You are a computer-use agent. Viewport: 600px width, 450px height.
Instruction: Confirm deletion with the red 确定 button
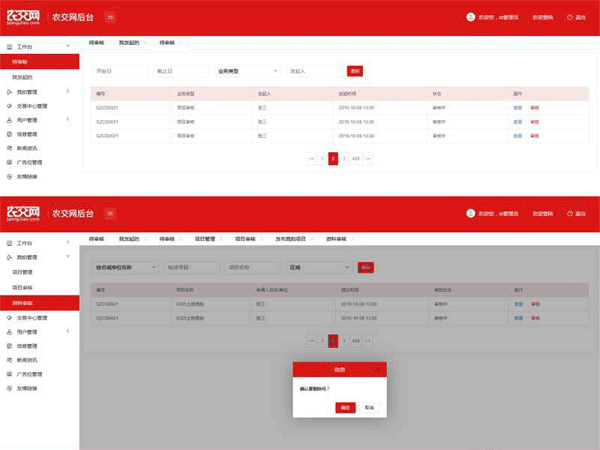(344, 408)
